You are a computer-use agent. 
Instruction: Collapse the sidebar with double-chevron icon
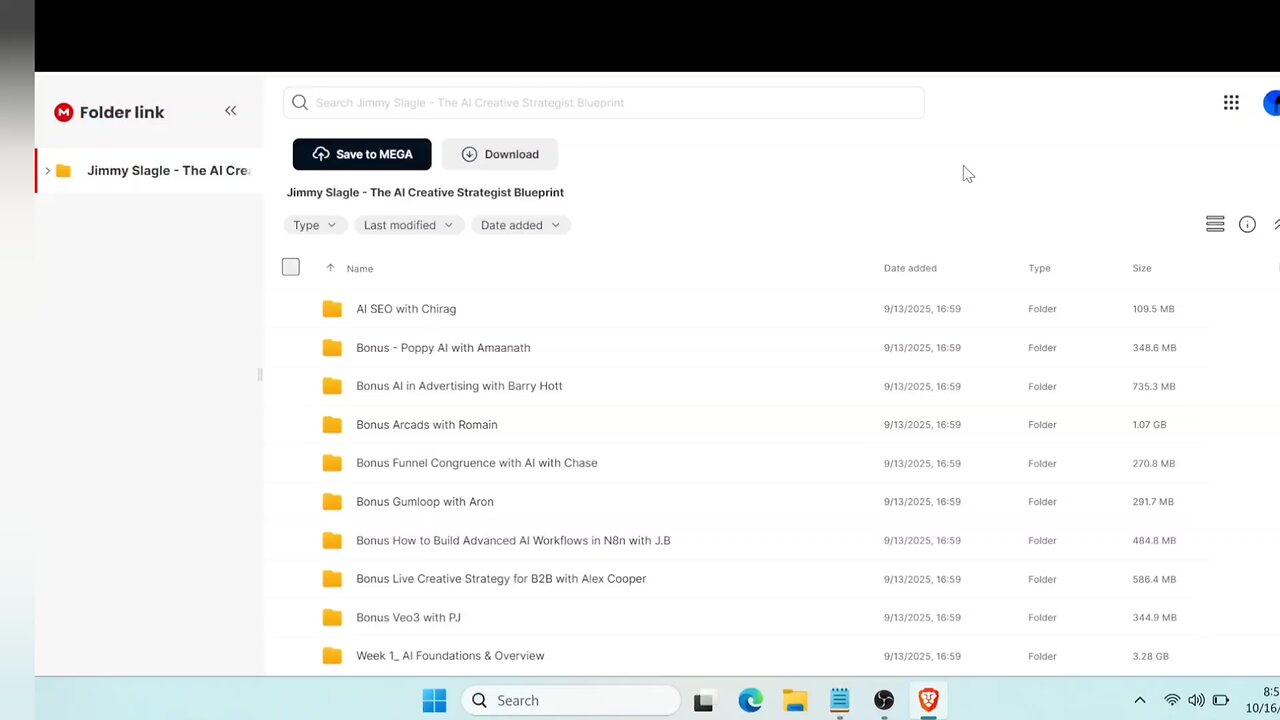231,111
